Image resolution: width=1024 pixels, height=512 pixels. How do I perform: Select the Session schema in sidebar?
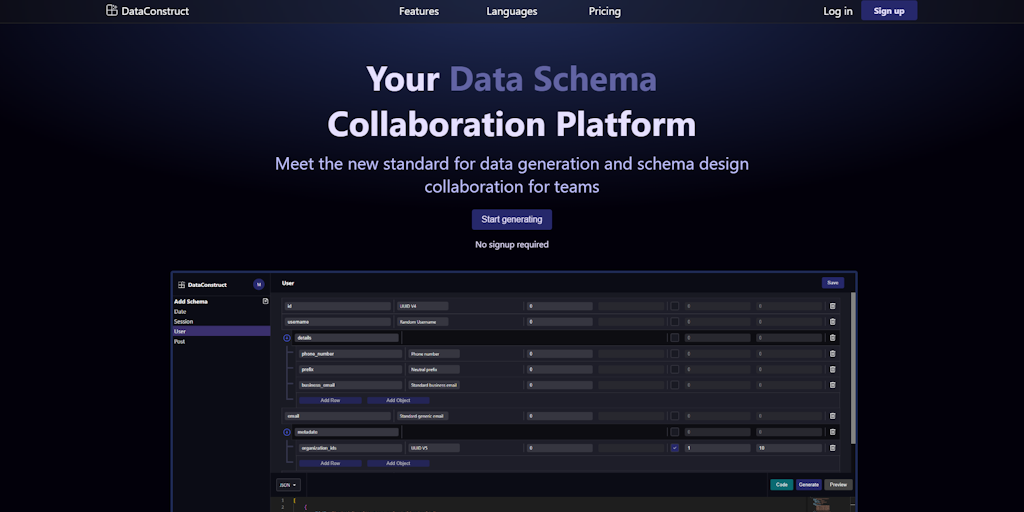184,321
